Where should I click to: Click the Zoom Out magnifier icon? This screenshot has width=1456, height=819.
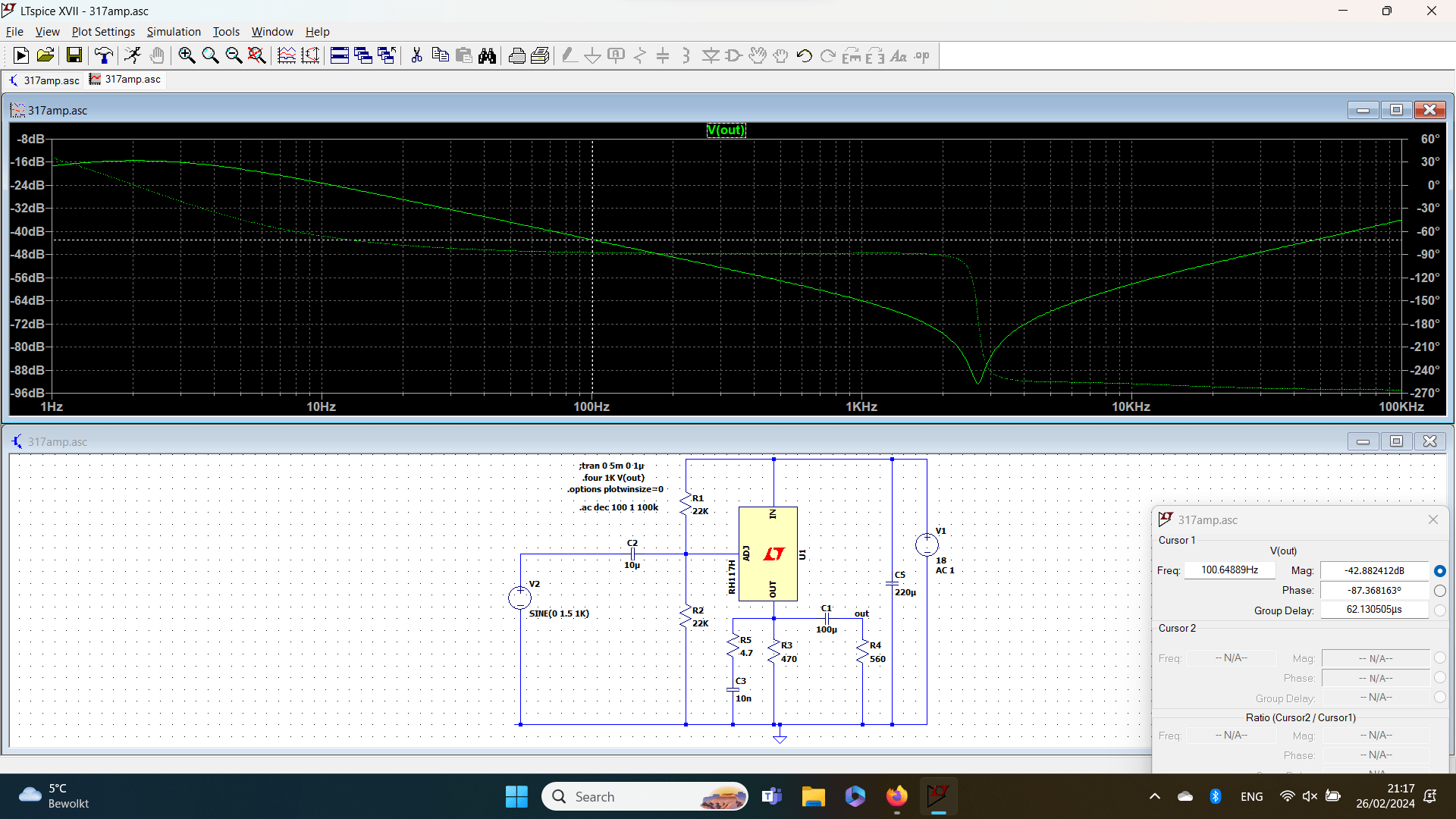pyautogui.click(x=234, y=55)
